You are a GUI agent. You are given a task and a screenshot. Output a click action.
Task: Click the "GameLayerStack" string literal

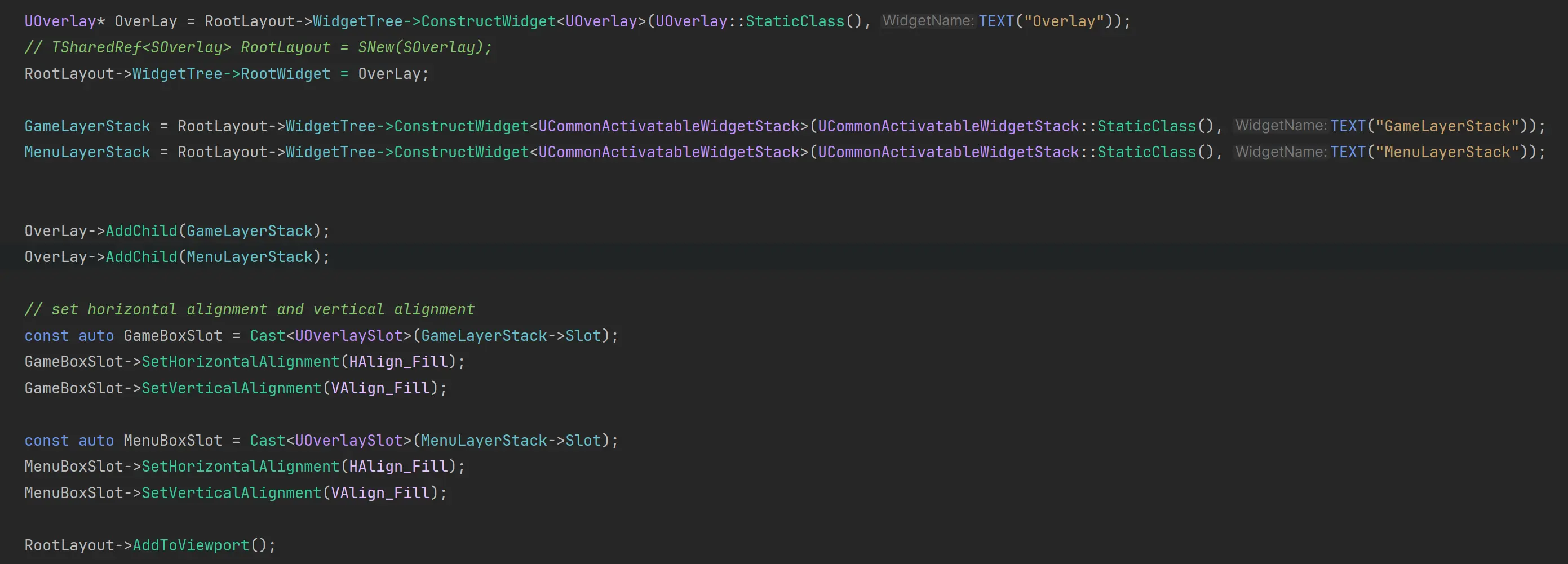tap(1447, 126)
